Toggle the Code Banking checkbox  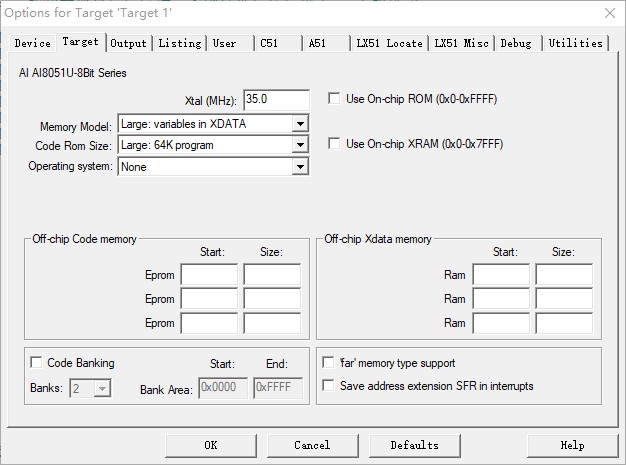(37, 363)
